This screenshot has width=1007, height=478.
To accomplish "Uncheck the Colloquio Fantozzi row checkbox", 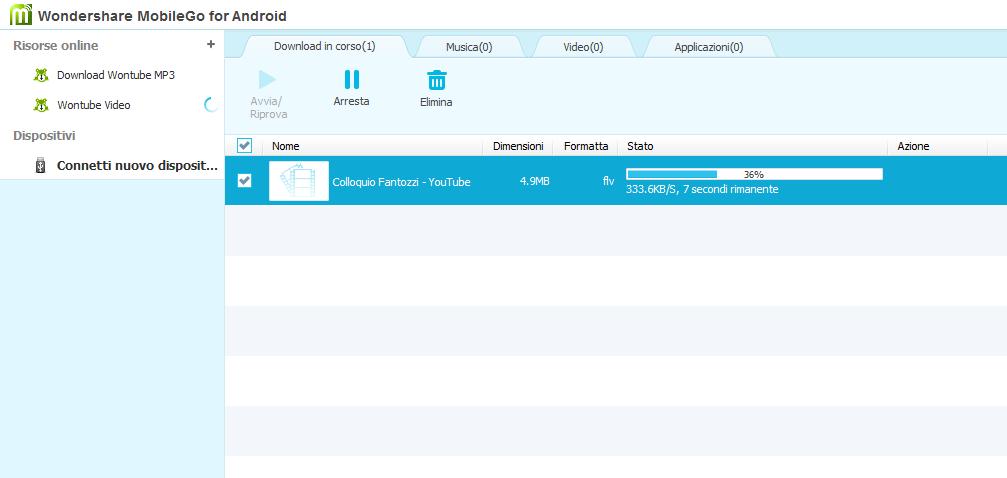I will point(244,181).
